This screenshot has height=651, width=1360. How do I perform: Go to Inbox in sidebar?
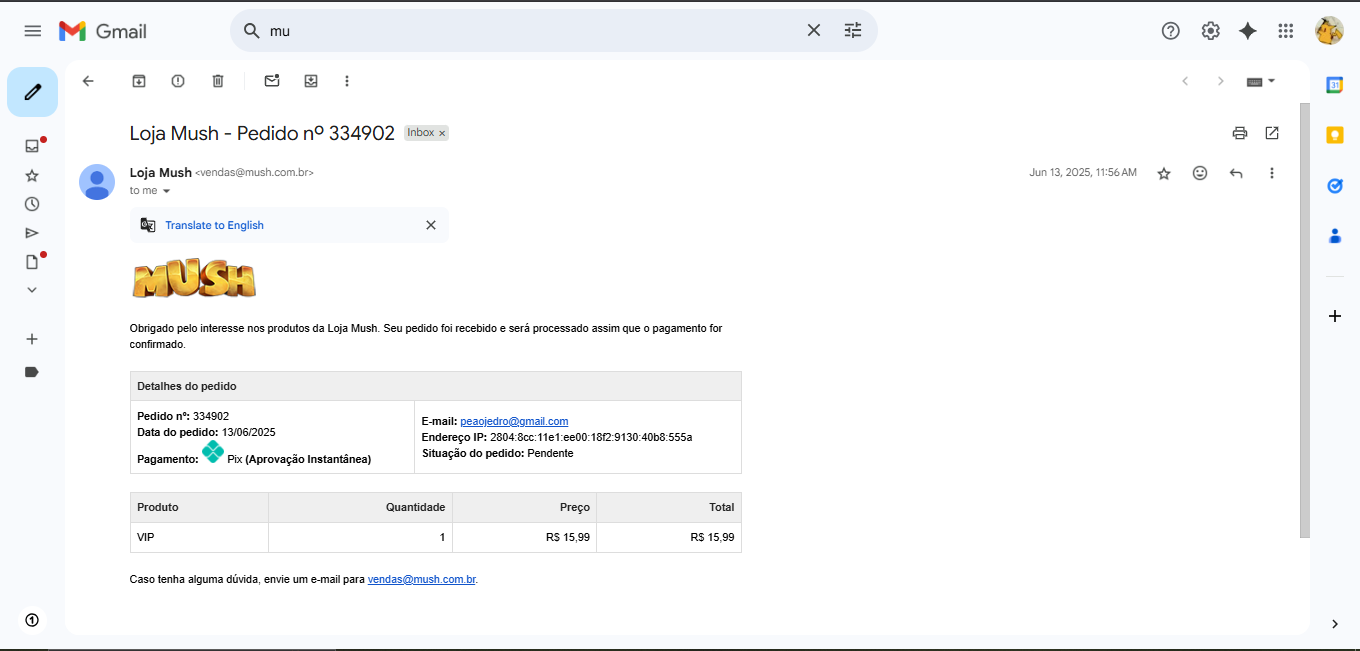coord(32,146)
